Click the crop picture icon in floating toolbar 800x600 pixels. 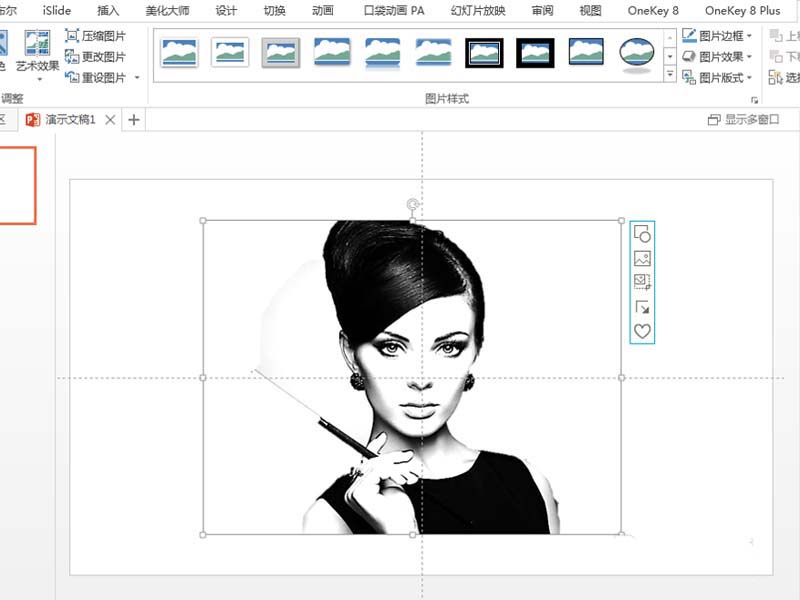[642, 282]
